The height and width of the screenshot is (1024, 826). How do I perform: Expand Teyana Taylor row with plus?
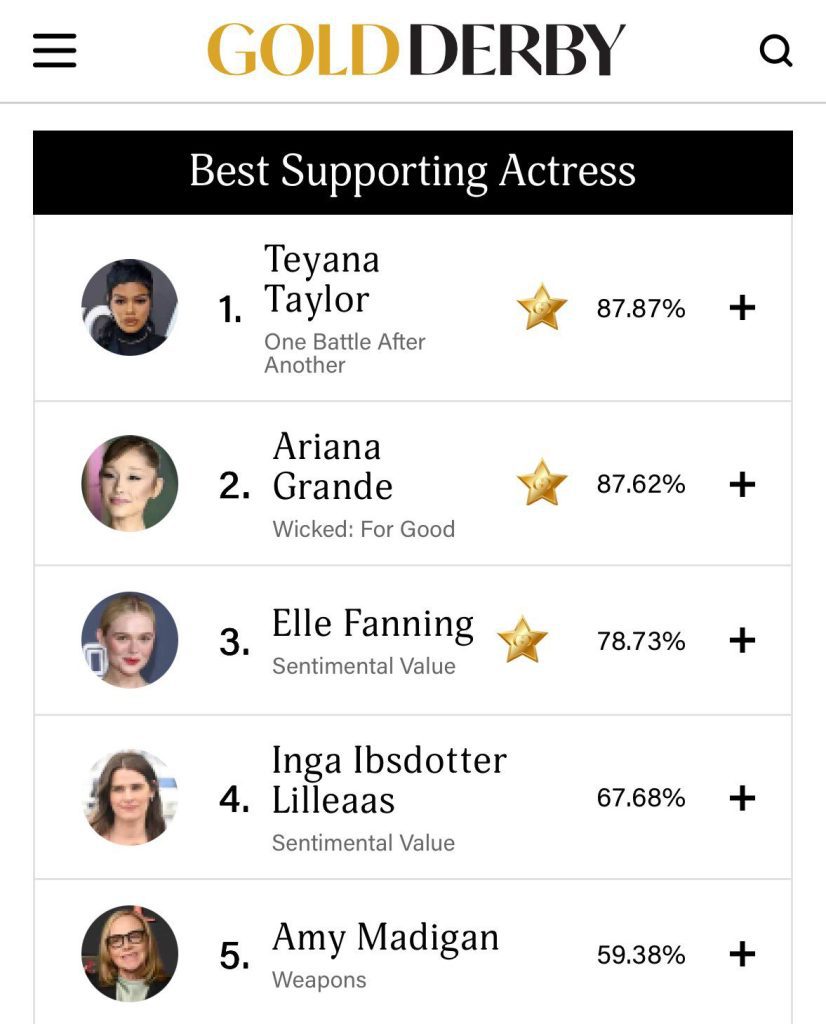click(741, 308)
